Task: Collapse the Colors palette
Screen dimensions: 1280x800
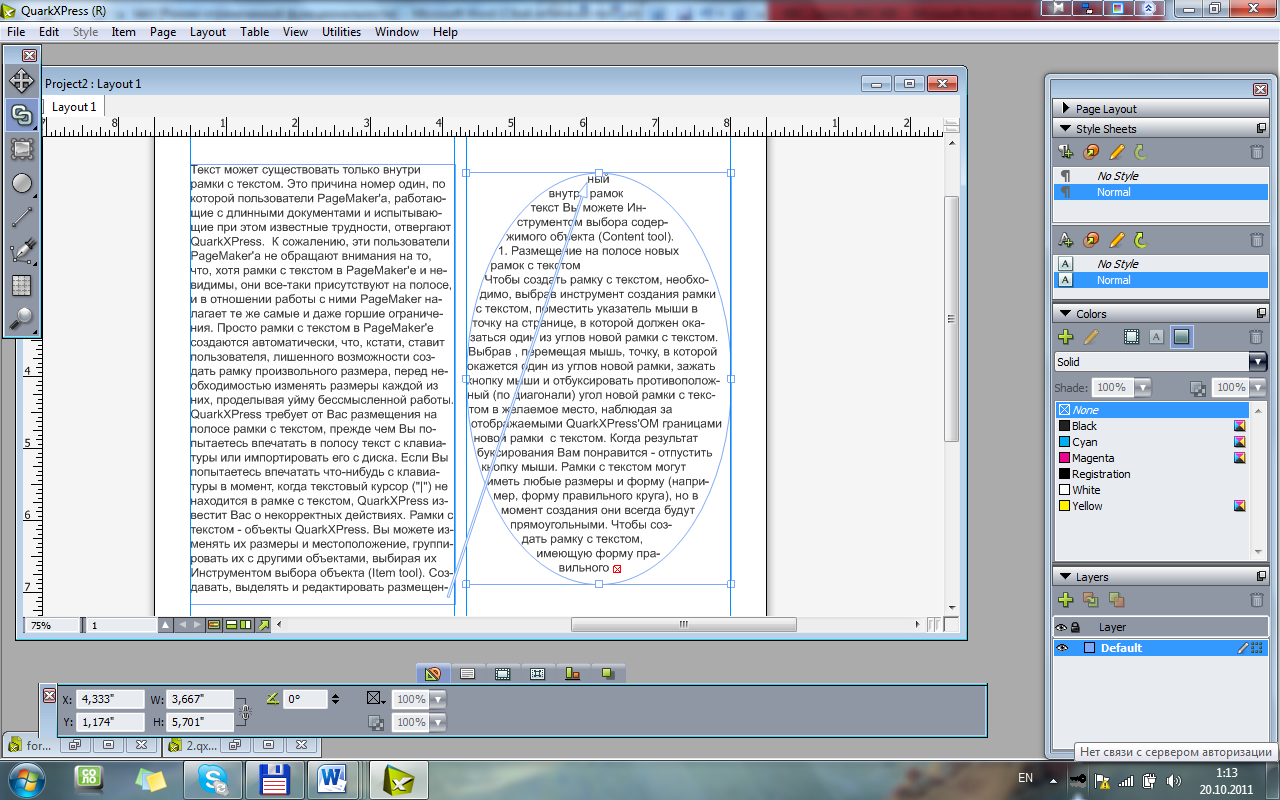Action: point(1063,314)
